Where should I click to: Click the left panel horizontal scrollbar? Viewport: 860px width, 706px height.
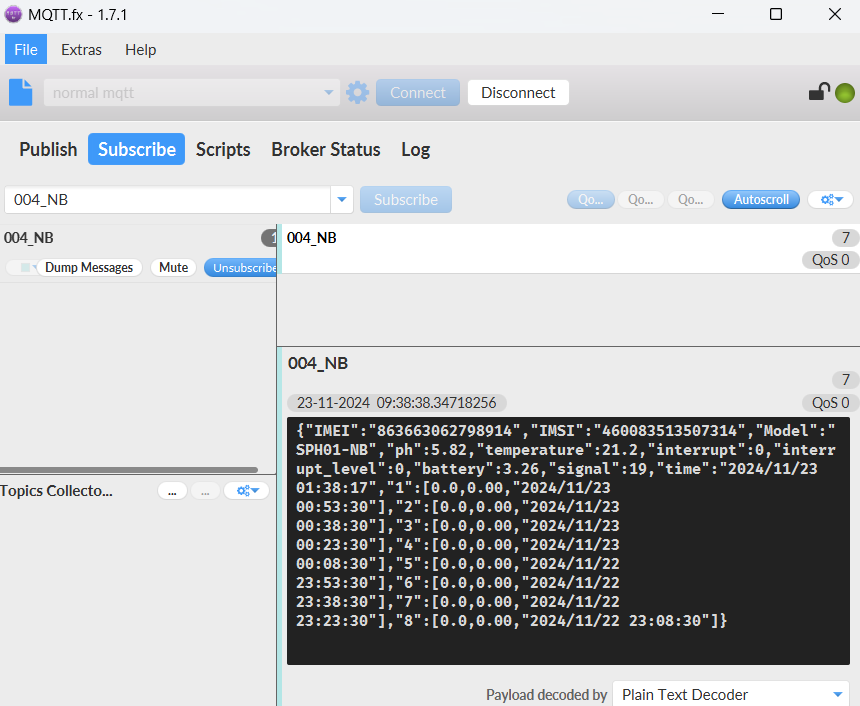click(129, 470)
